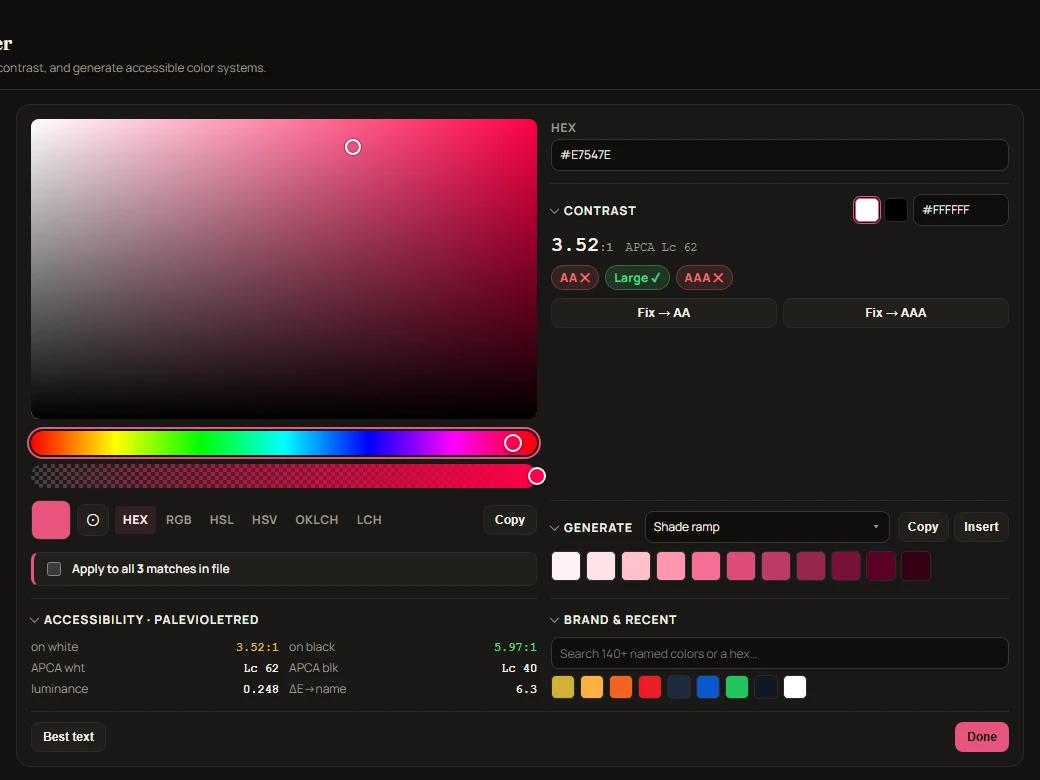Pick the eighth dark rose ramp swatch
The width and height of the screenshot is (1040, 780).
(811, 566)
